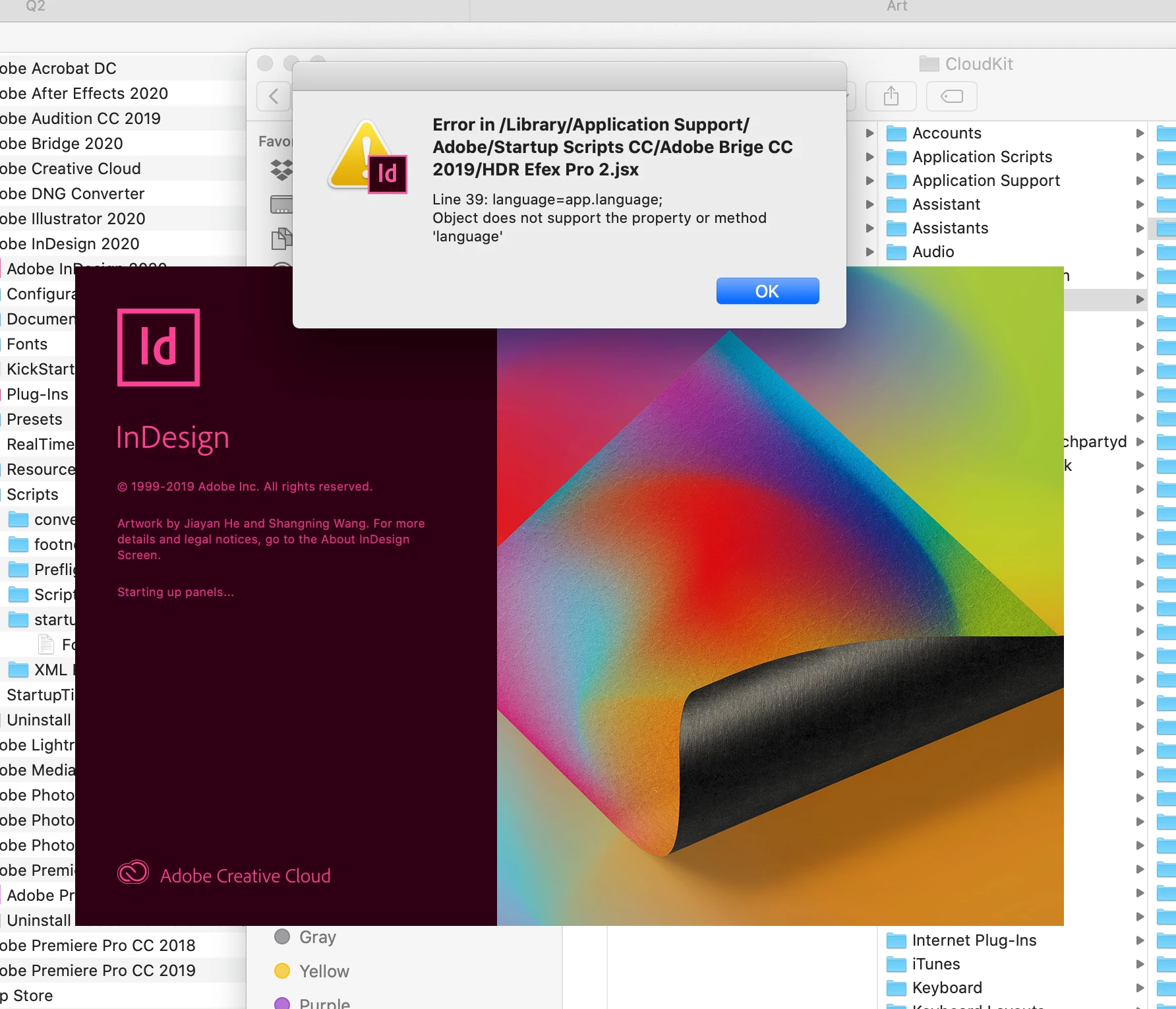Select the Gray tag color dot

[282, 936]
